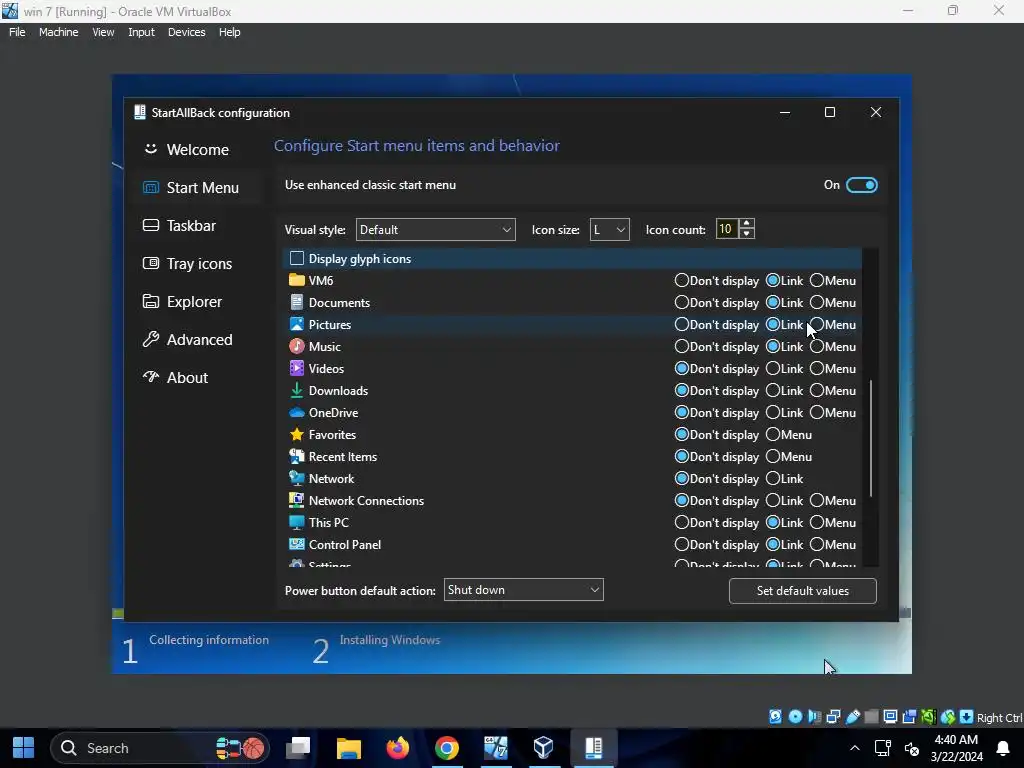This screenshot has width=1024, height=768.
Task: Click the Music item icon
Action: (x=296, y=346)
